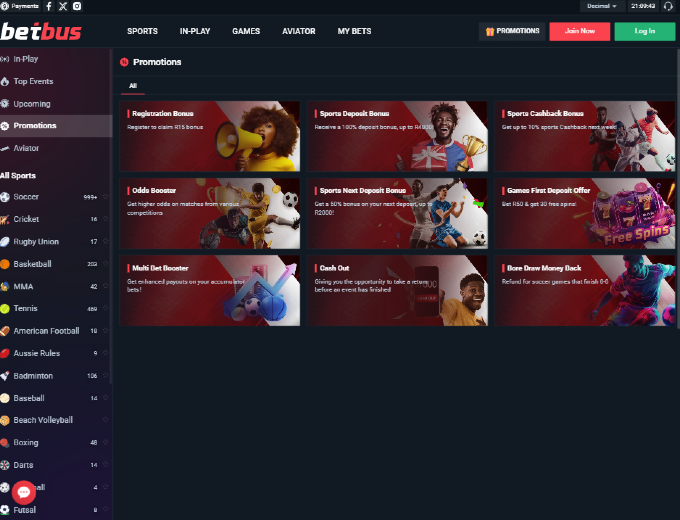Image resolution: width=680 pixels, height=520 pixels.
Task: Click the Beach Volleyball icon
Action: click(5, 420)
